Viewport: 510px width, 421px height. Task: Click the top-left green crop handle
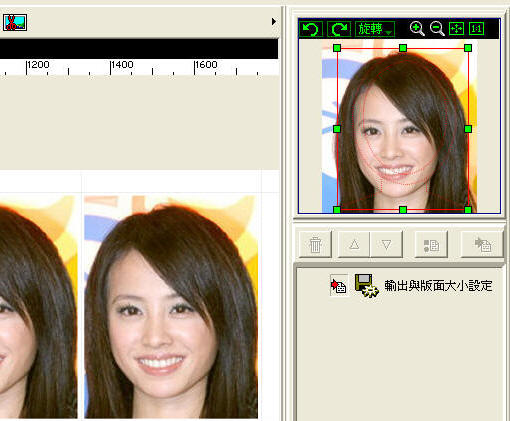pos(337,48)
